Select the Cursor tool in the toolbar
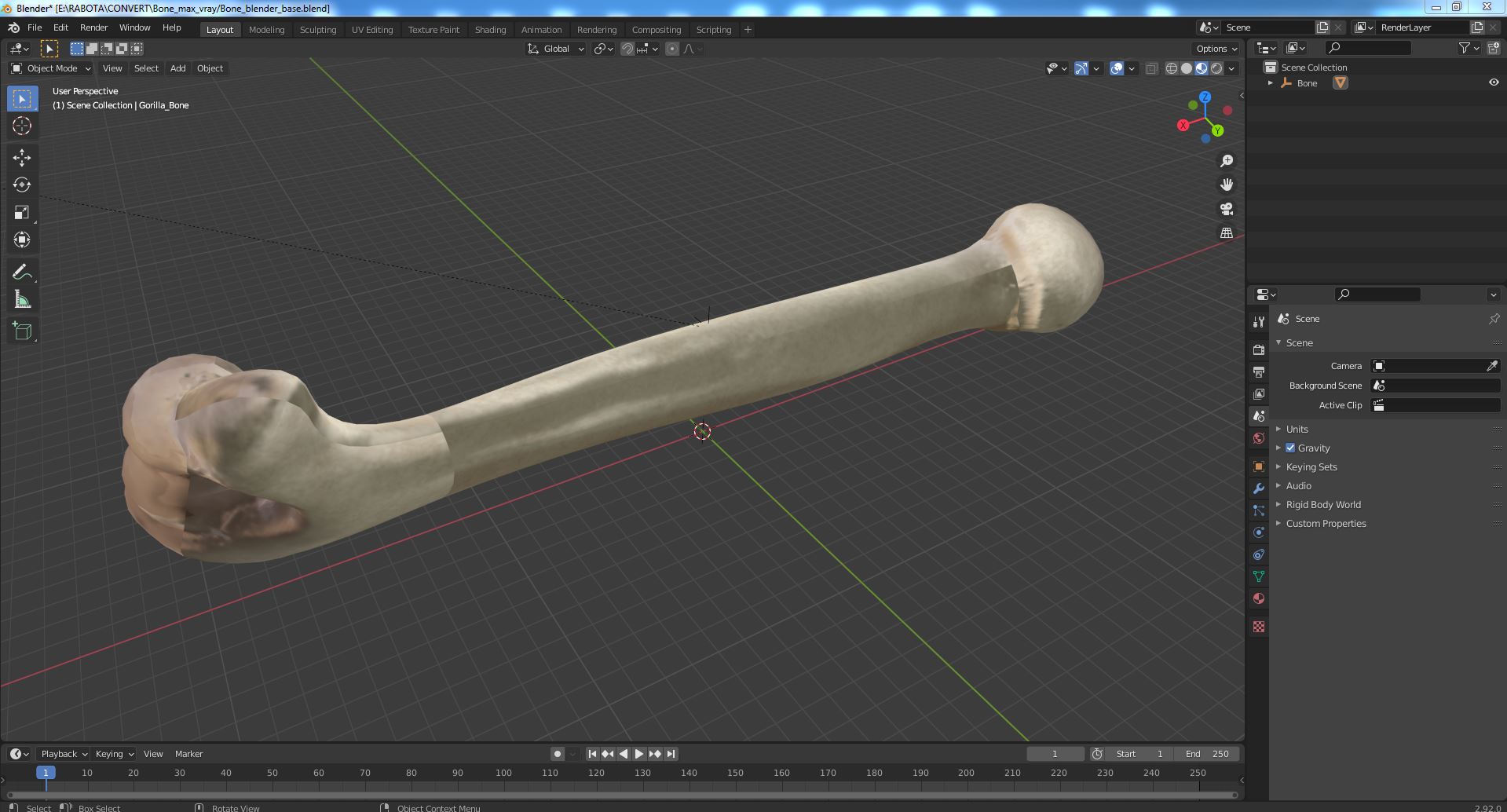This screenshot has width=1507, height=812. click(x=22, y=126)
